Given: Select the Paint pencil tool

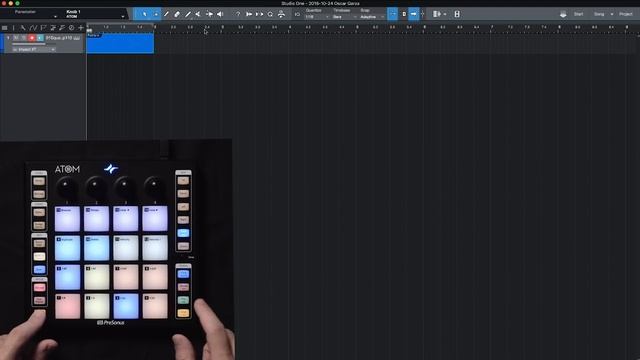Looking at the screenshot, I should 187,14.
